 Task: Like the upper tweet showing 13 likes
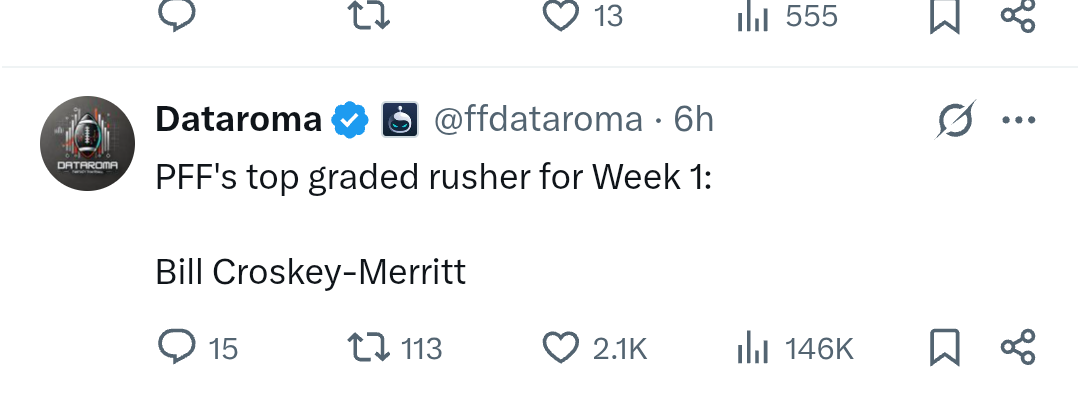click(x=583, y=15)
